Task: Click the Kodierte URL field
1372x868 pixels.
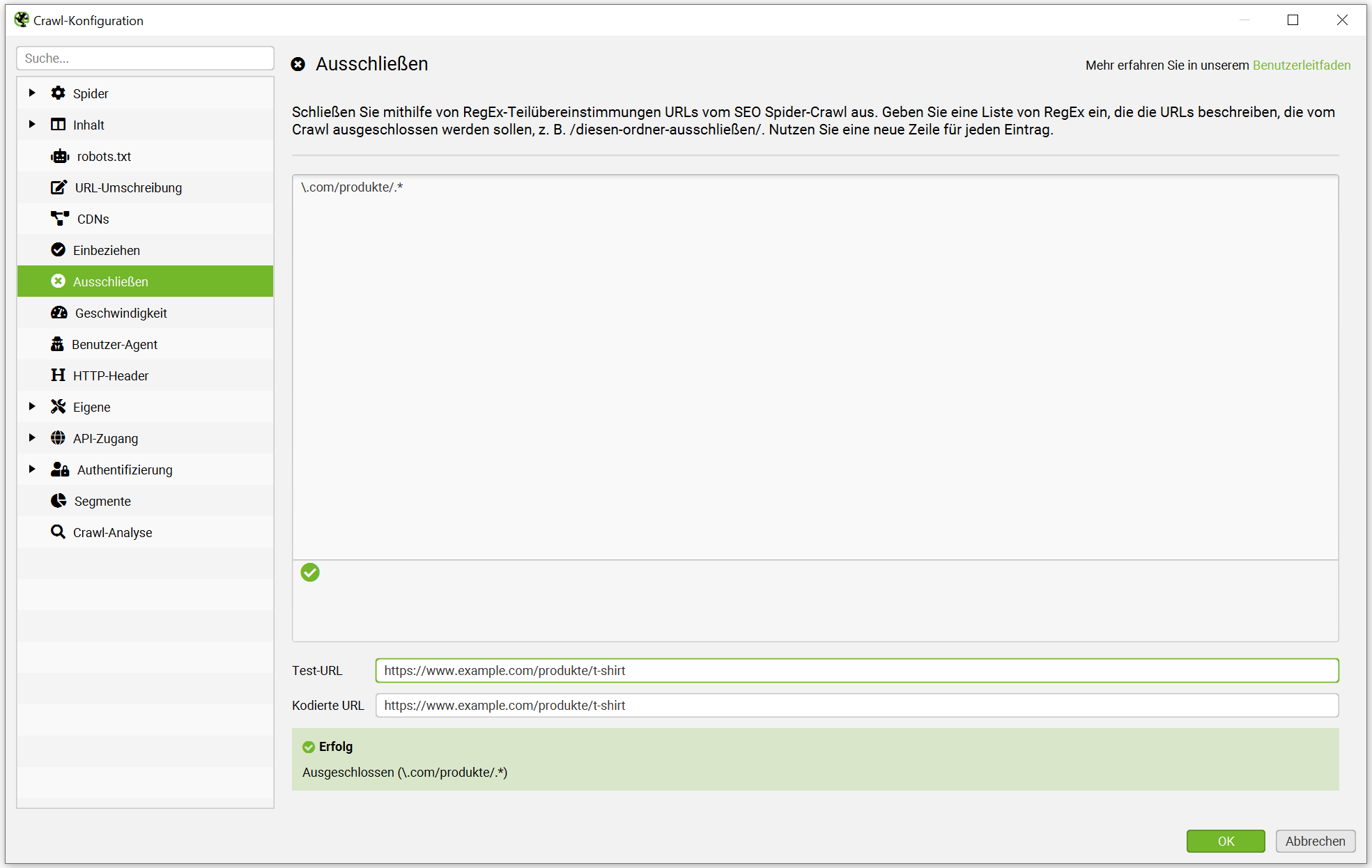Action: [857, 705]
